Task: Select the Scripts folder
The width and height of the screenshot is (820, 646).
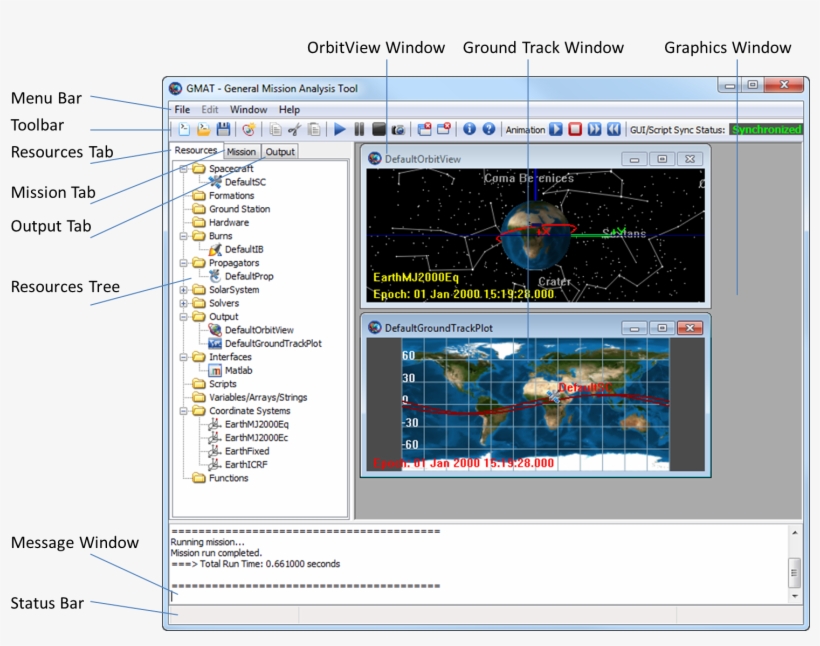Action: (x=223, y=384)
